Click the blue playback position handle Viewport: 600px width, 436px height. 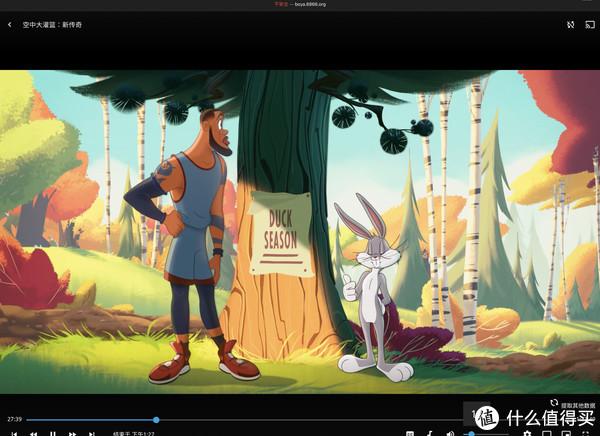pos(156,420)
